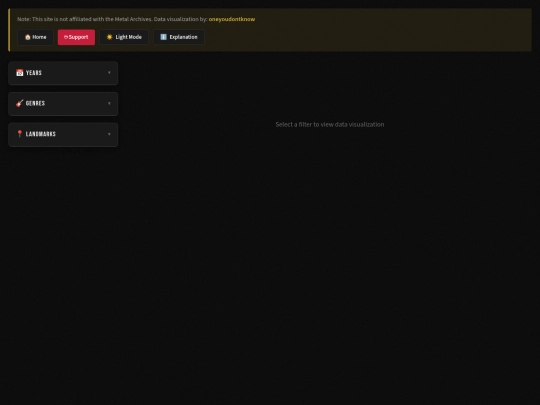540x405 pixels.
Task: Click the Genres dropdown arrow
Action: point(109,103)
